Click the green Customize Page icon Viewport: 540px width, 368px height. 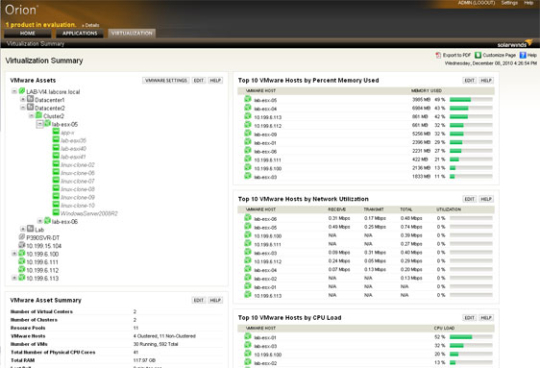(478, 55)
